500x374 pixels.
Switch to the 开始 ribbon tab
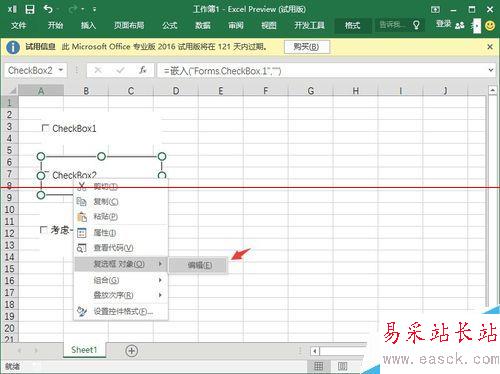[x=55, y=25]
